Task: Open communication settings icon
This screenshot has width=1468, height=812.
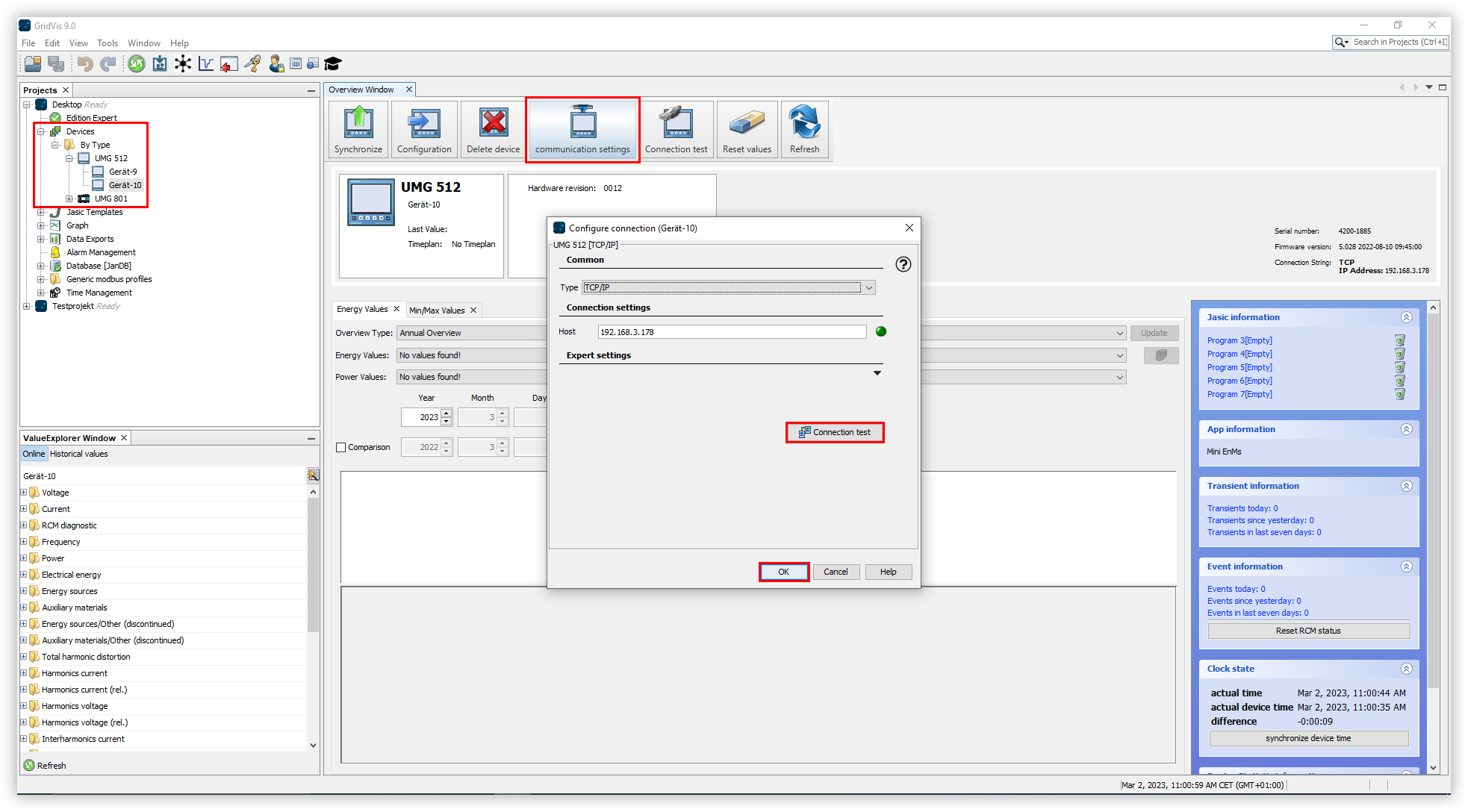Action: point(582,128)
